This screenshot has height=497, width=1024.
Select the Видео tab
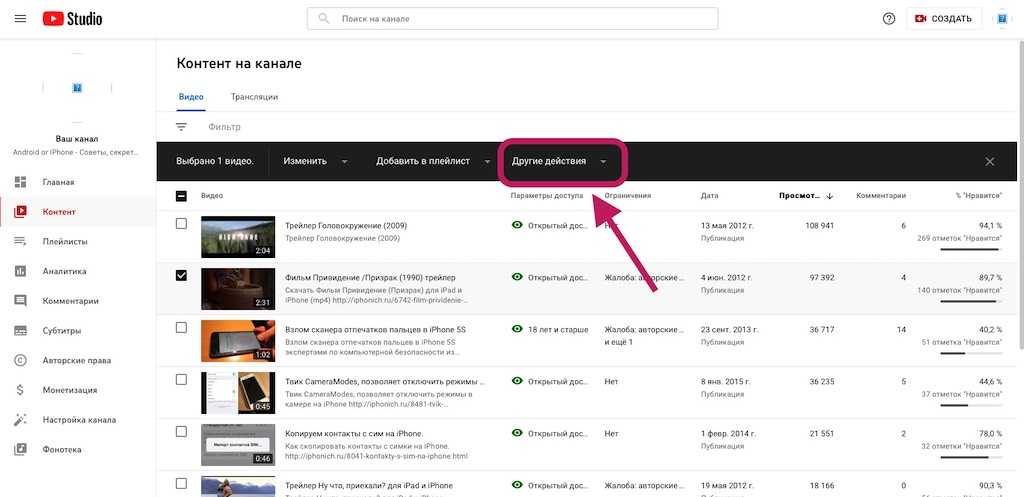tap(190, 97)
